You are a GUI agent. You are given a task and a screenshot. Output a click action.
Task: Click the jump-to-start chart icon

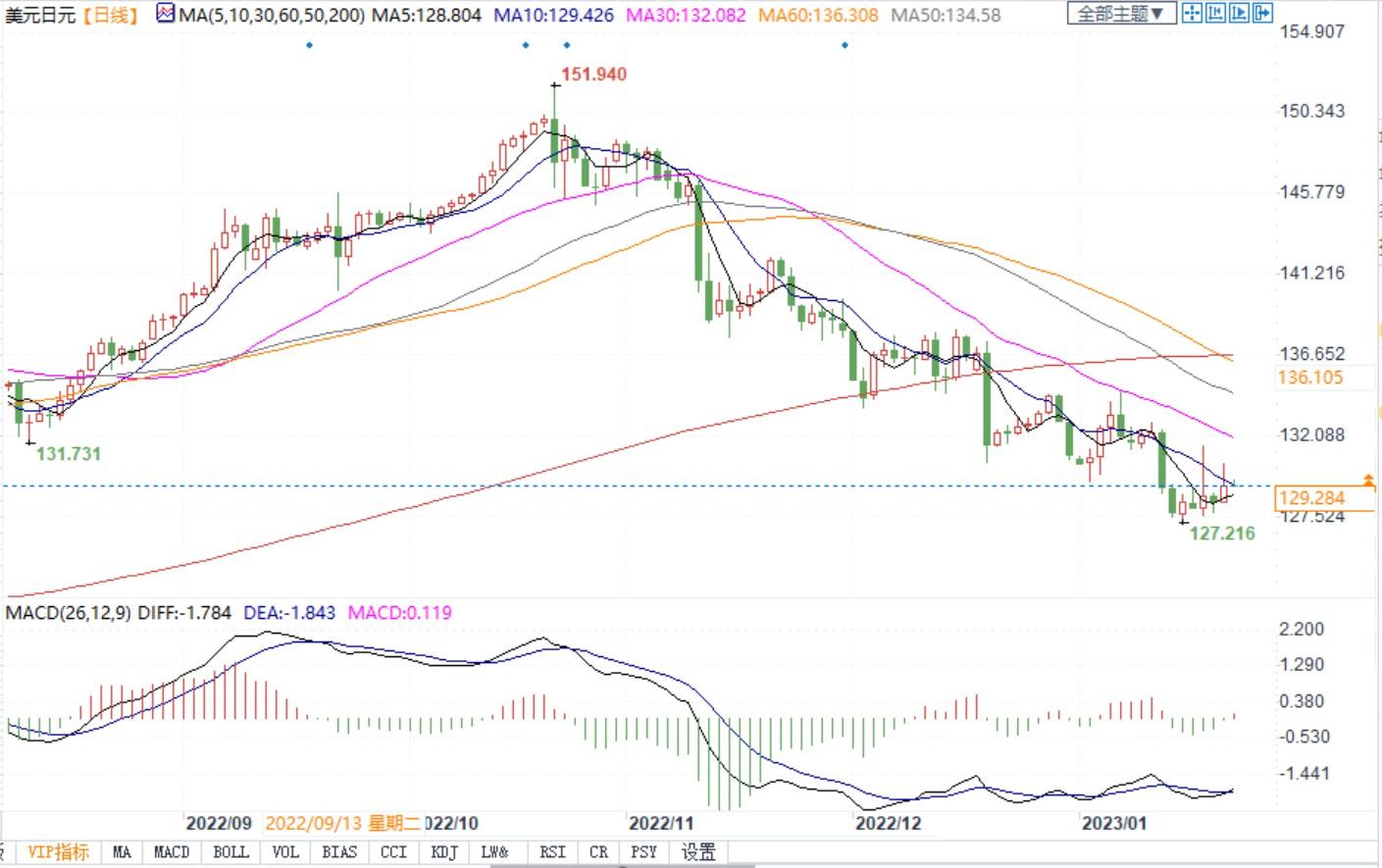coord(1216,14)
